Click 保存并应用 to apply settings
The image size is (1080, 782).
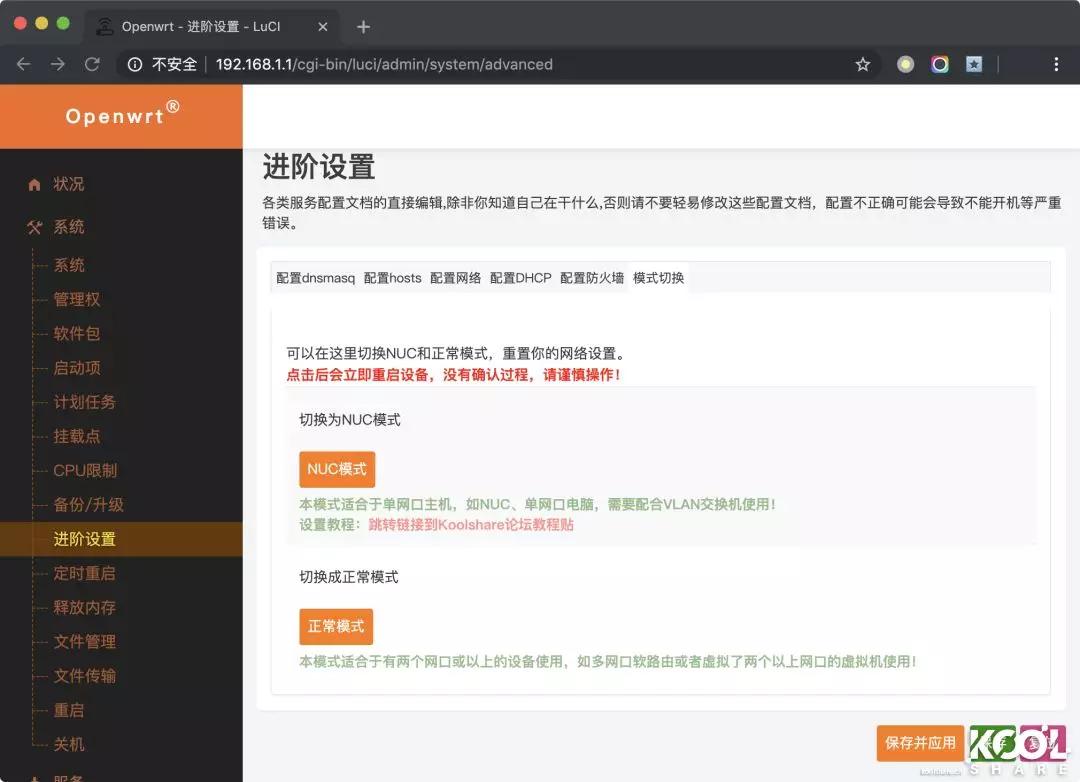[x=918, y=743]
